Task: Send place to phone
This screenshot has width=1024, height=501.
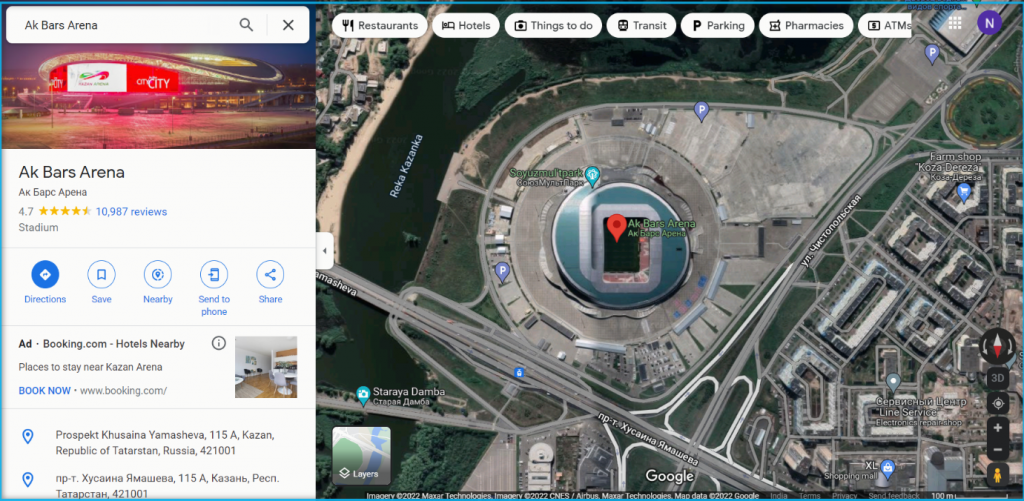Action: click(x=214, y=274)
